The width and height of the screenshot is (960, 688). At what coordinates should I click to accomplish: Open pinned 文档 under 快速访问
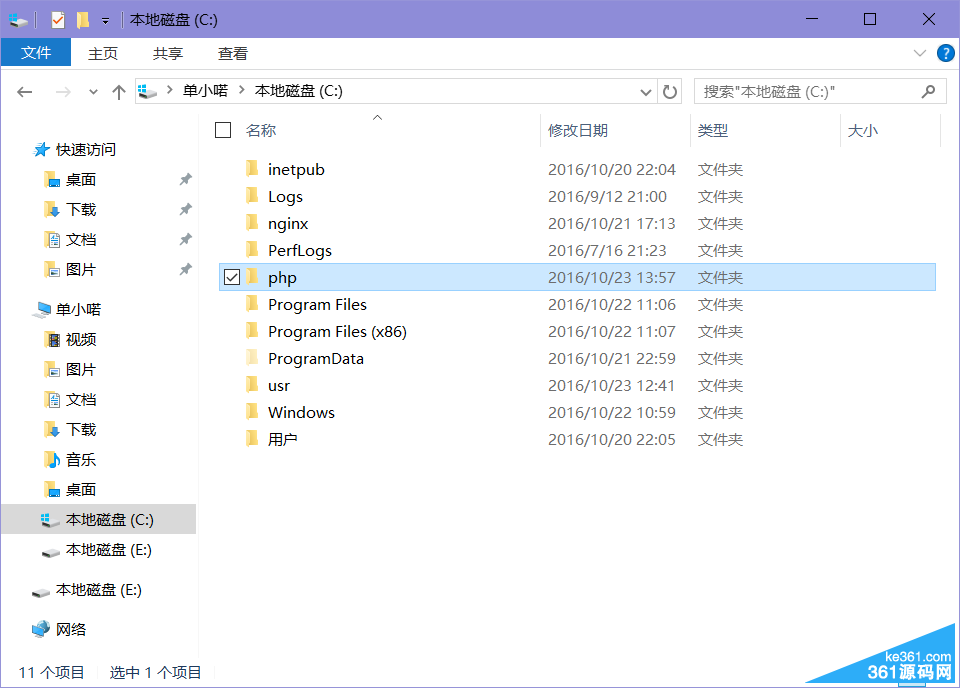[x=81, y=239]
